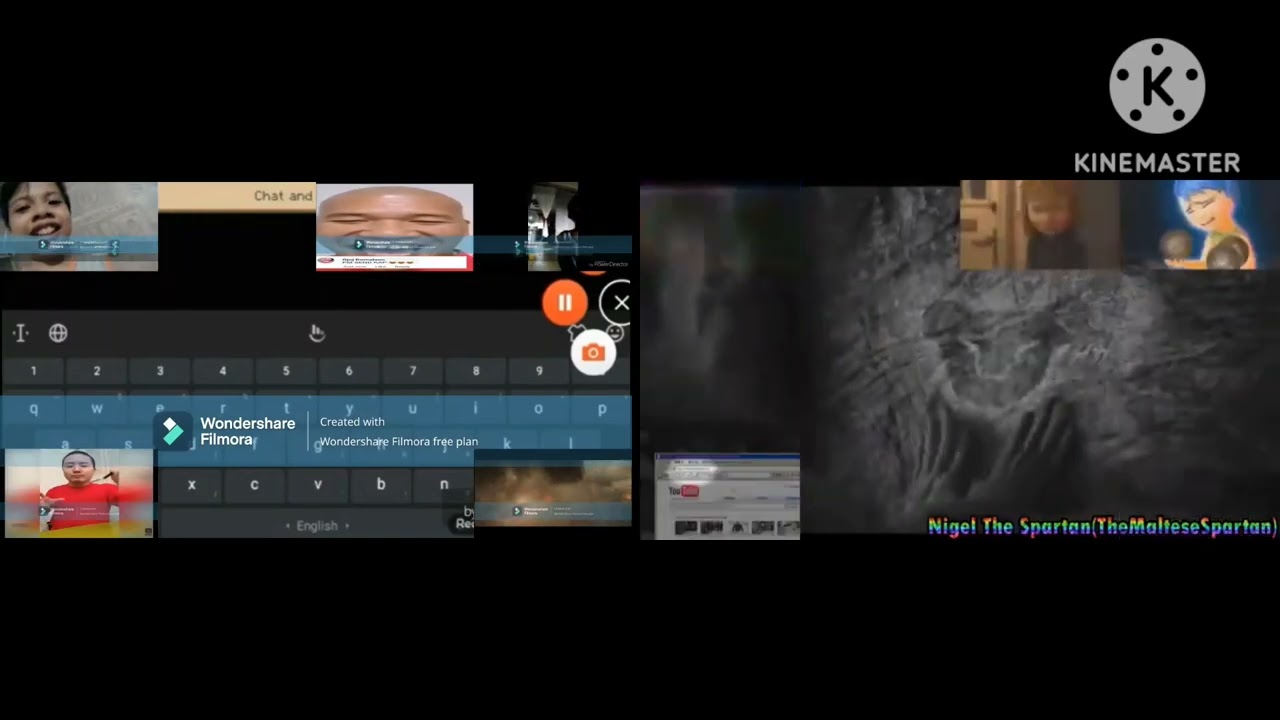Viewport: 1280px width, 720px height.
Task: Tap the number 4 key
Action: [223, 371]
